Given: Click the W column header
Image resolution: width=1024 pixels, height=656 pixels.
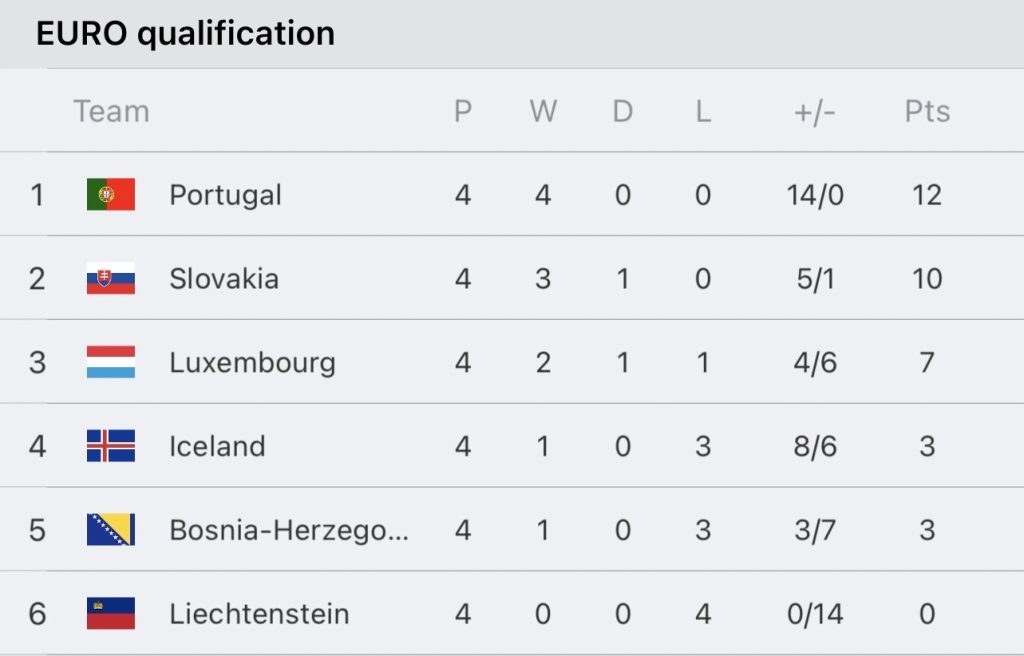Looking at the screenshot, I should (x=543, y=111).
